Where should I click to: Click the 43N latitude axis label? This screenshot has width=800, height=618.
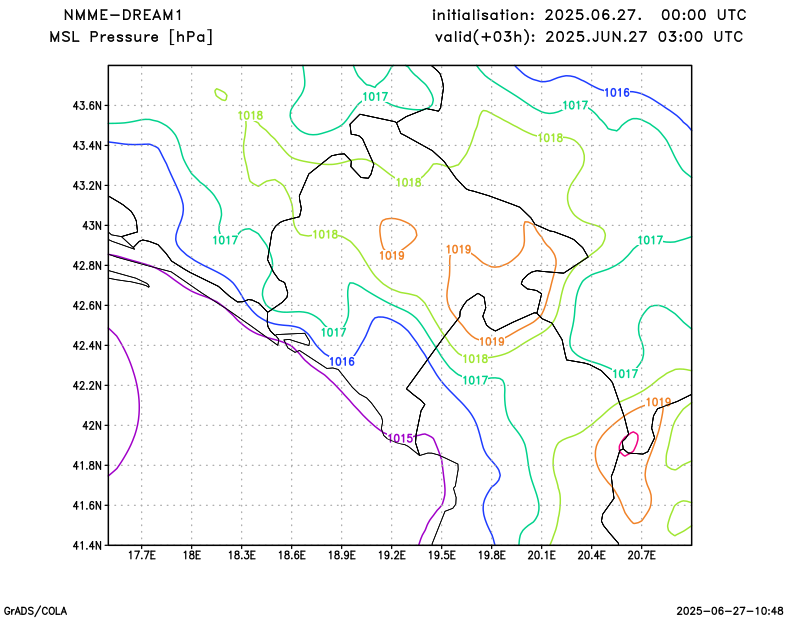(x=92, y=226)
